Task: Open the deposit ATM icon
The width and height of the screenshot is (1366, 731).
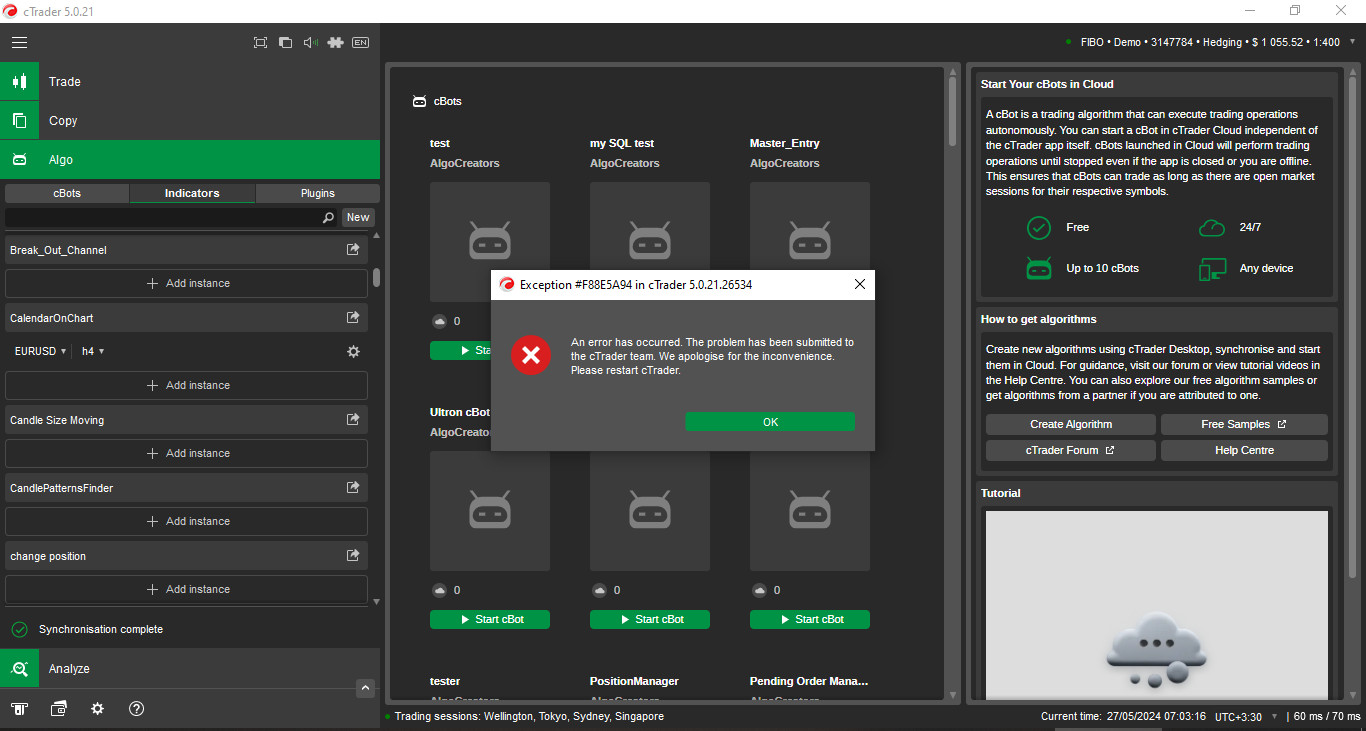Action: tap(19, 708)
